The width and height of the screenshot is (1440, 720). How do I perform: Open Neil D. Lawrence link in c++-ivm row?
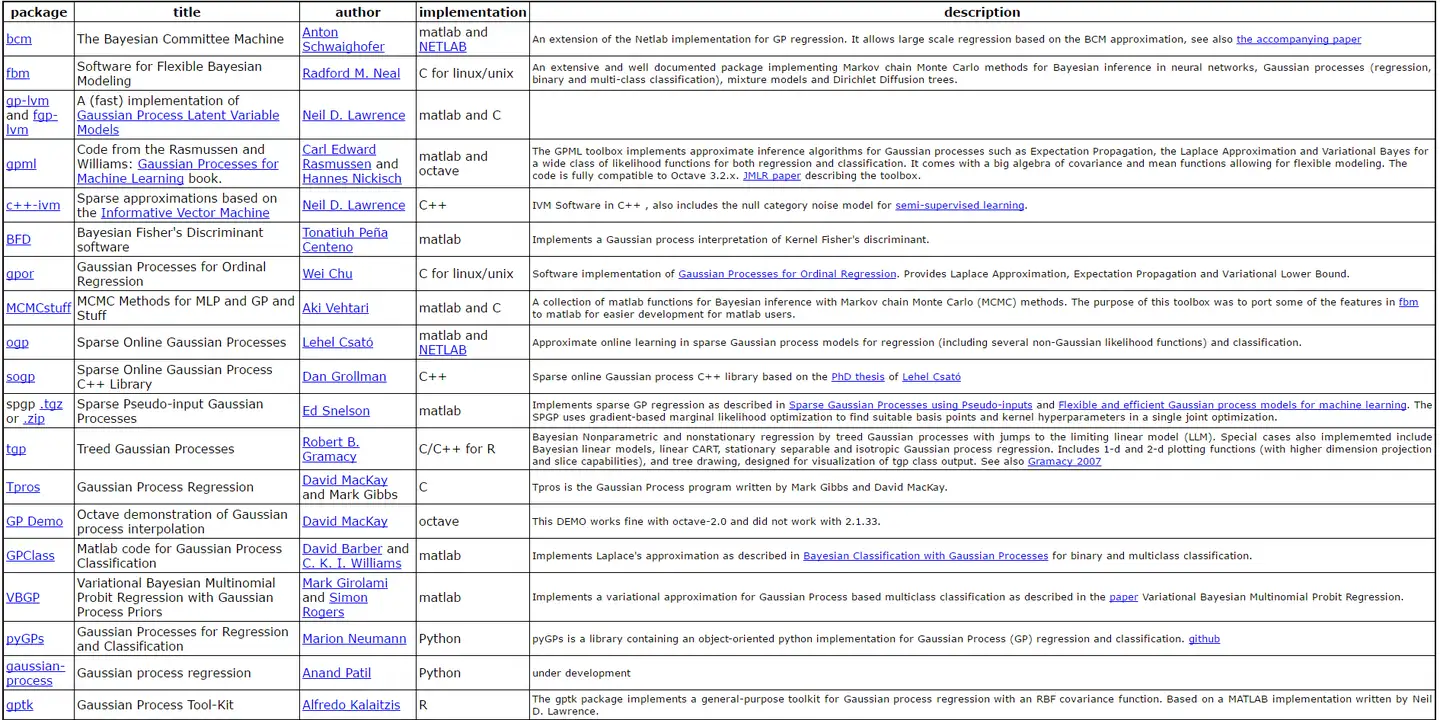tap(353, 205)
